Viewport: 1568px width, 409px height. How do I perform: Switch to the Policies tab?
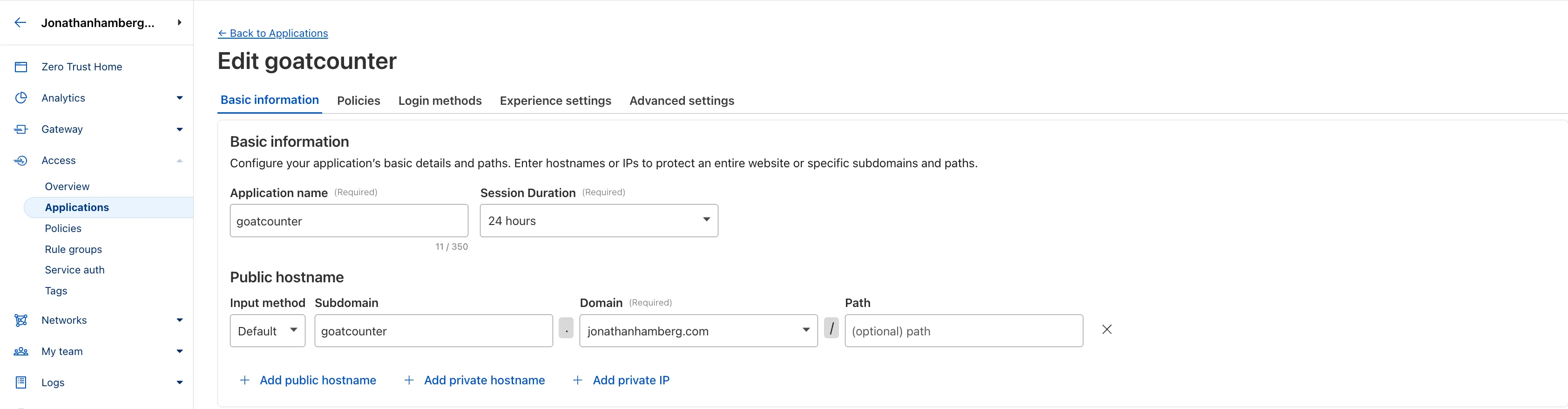click(x=358, y=101)
